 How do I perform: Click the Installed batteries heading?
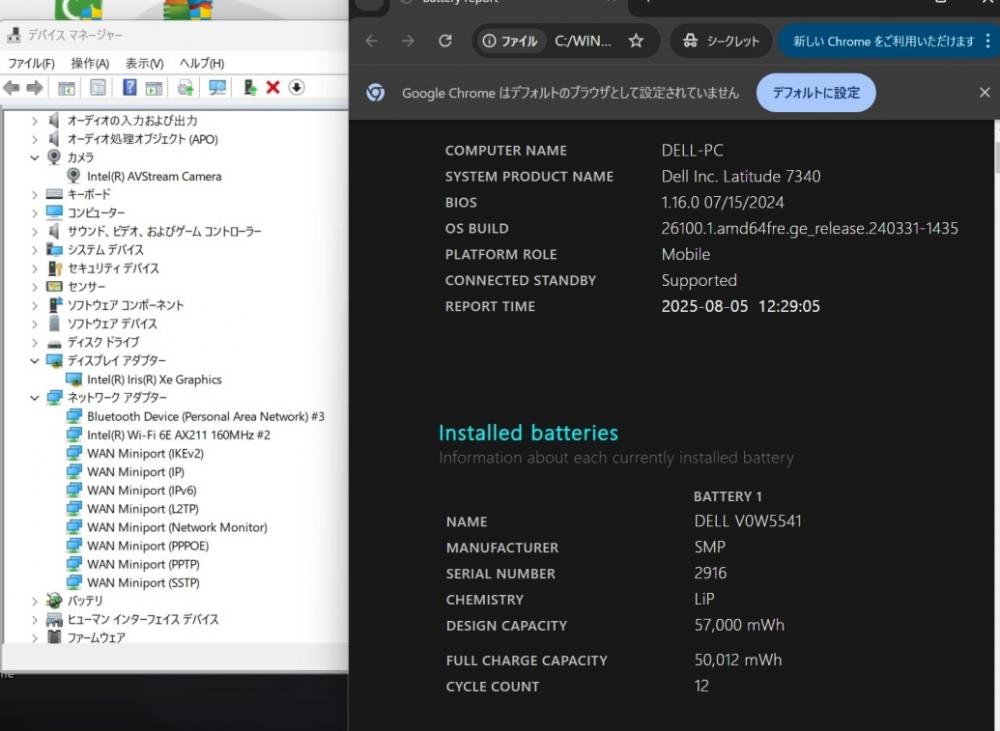[x=528, y=433]
